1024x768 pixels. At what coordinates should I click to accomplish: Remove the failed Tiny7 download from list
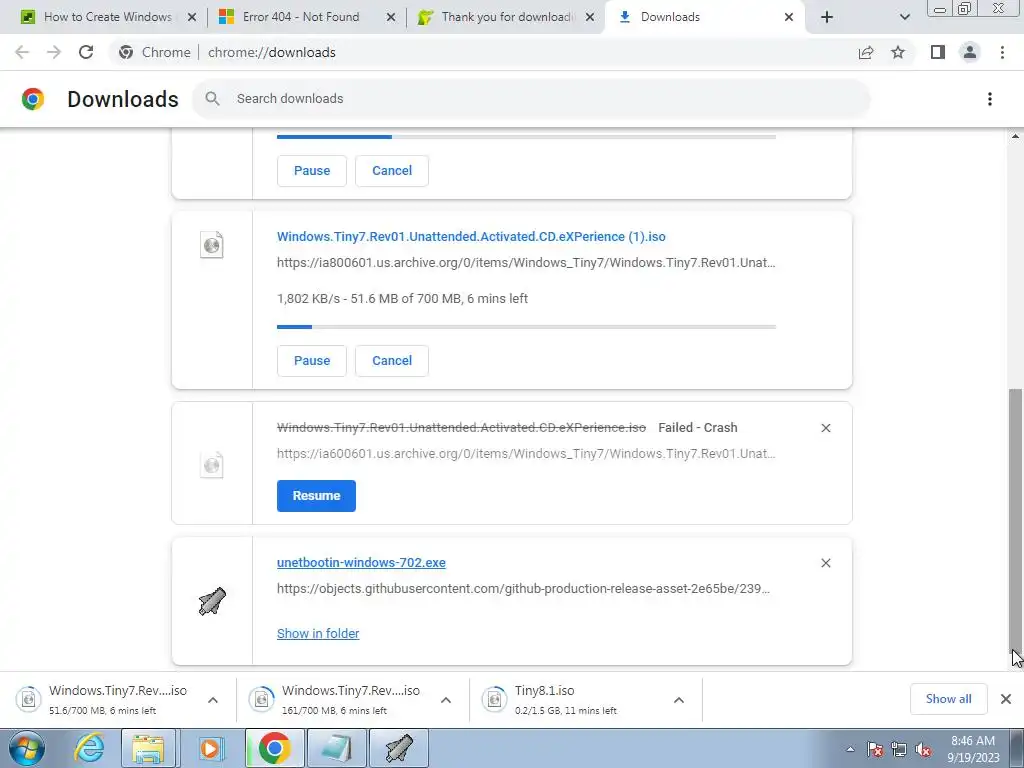pyautogui.click(x=825, y=428)
